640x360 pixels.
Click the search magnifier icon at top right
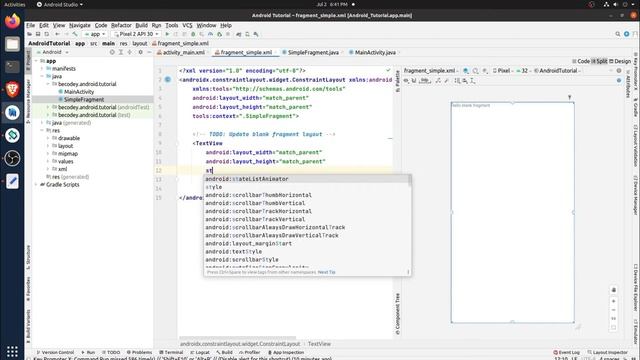(x=618, y=34)
